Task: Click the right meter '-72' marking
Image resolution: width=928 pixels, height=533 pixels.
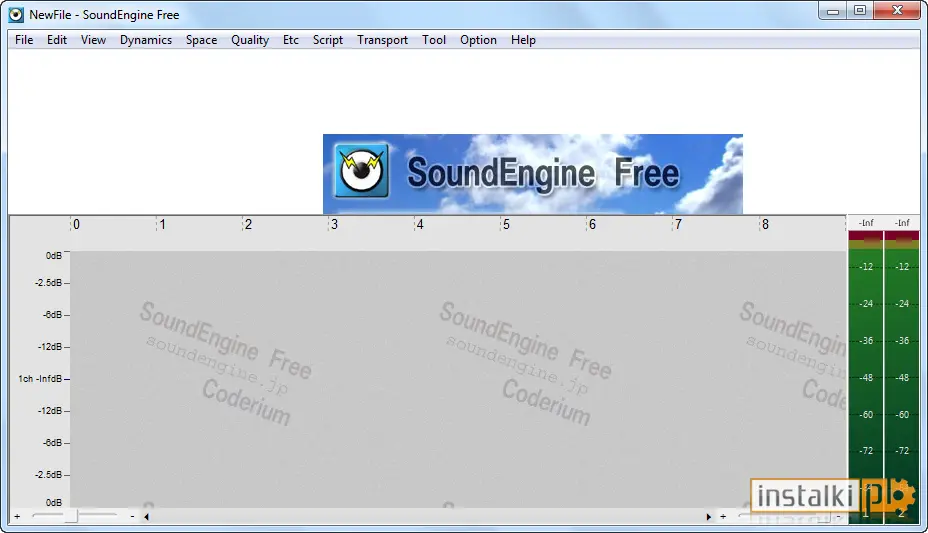Action: (903, 451)
